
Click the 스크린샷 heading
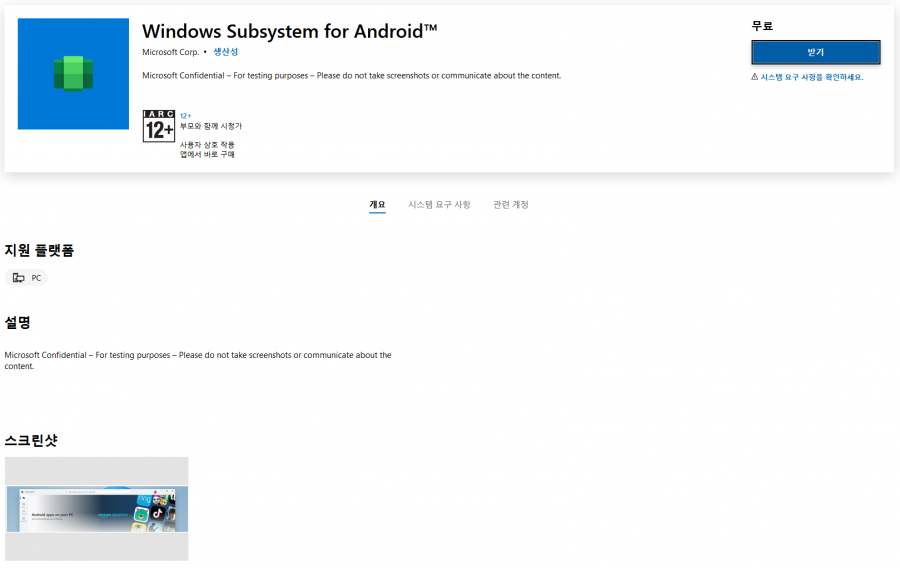pos(31,441)
